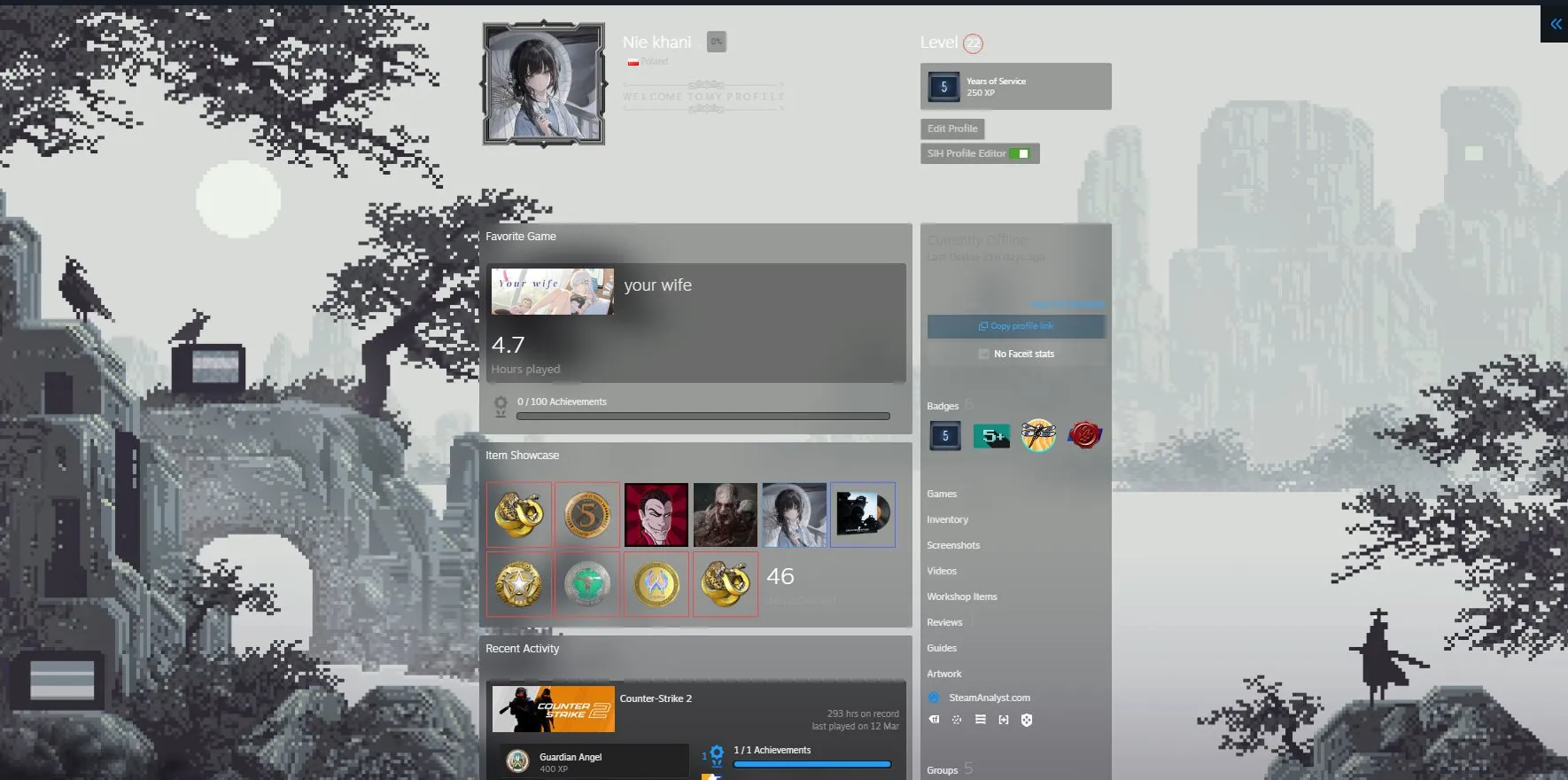
Task: Open the Artwork link
Action: [944, 674]
